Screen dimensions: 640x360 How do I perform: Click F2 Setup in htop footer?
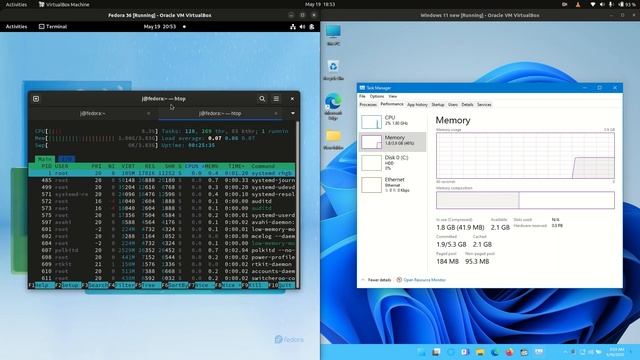68,285
